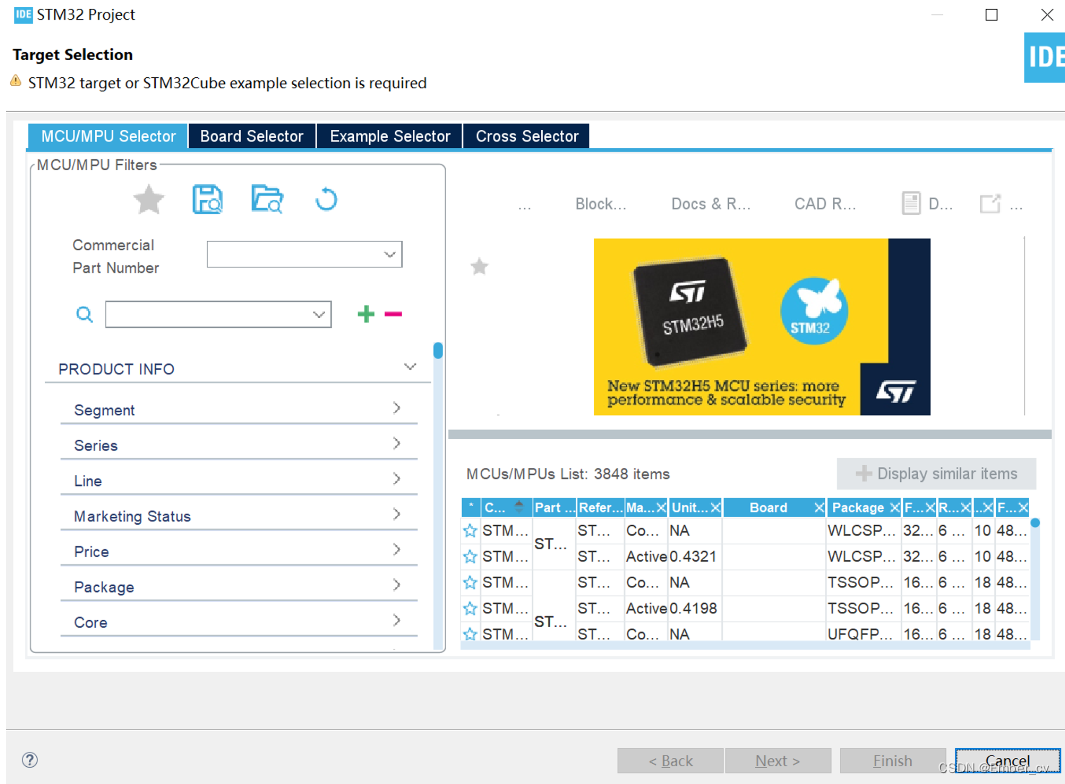Click the load search folder icon

[x=267, y=200]
